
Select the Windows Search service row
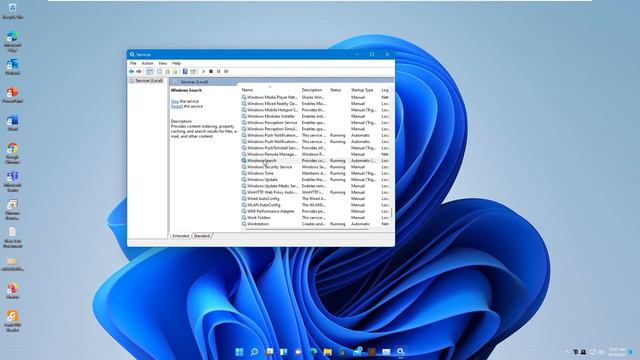pyautogui.click(x=315, y=160)
